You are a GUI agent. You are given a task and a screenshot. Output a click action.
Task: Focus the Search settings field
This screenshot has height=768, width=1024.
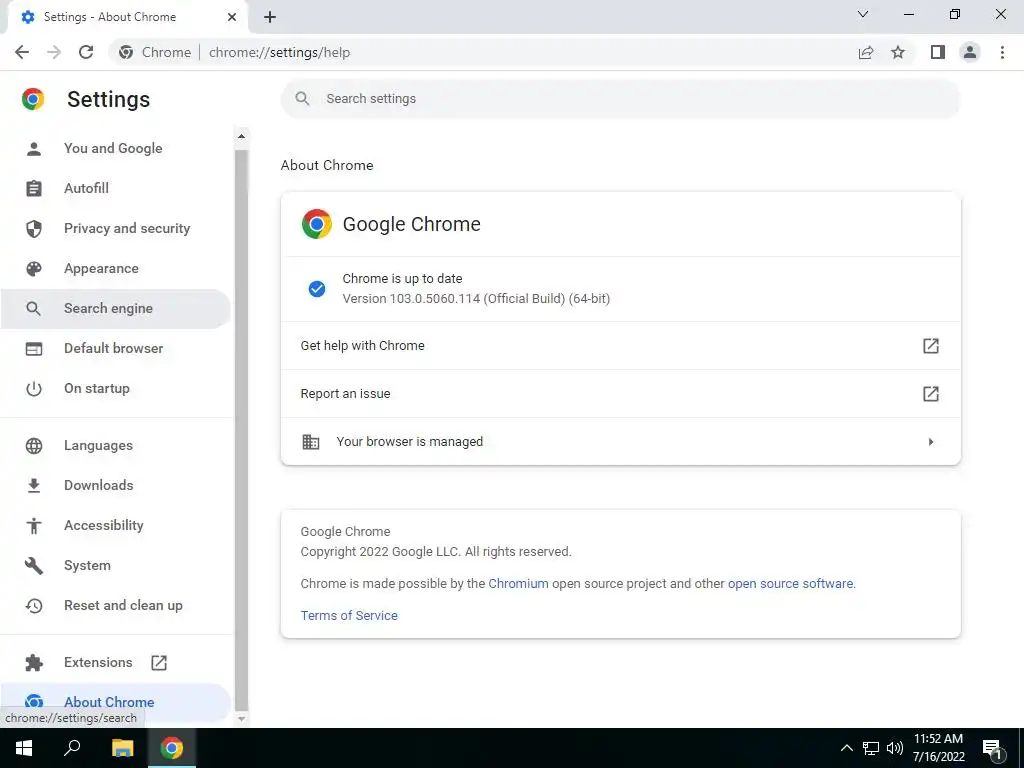[620, 99]
